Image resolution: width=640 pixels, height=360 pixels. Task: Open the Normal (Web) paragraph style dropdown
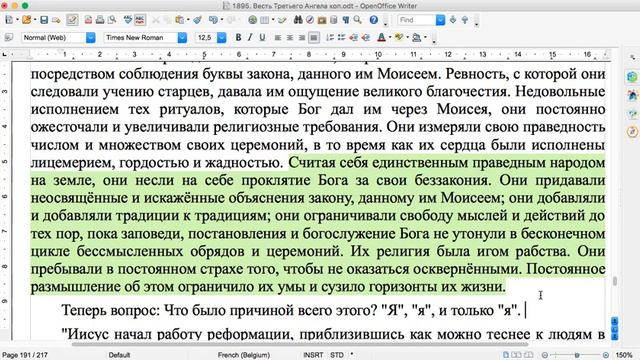[91, 38]
